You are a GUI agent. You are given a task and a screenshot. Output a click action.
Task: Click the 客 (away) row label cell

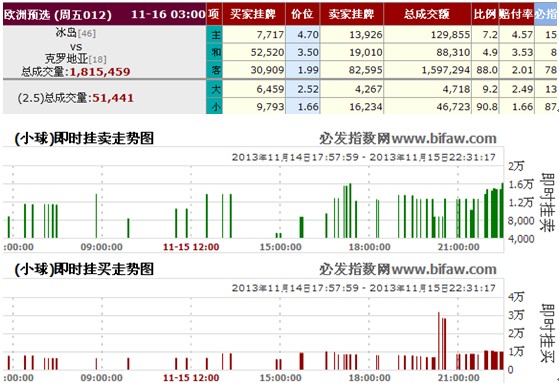point(214,70)
